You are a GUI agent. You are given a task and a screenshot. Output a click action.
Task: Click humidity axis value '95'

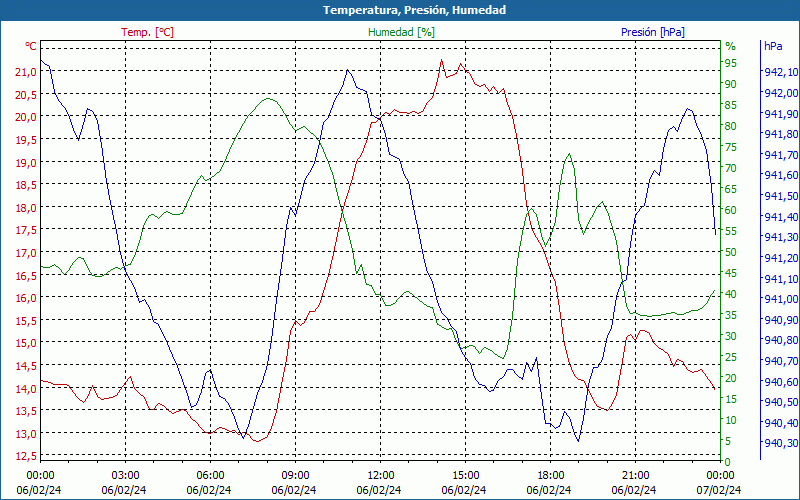731,63
